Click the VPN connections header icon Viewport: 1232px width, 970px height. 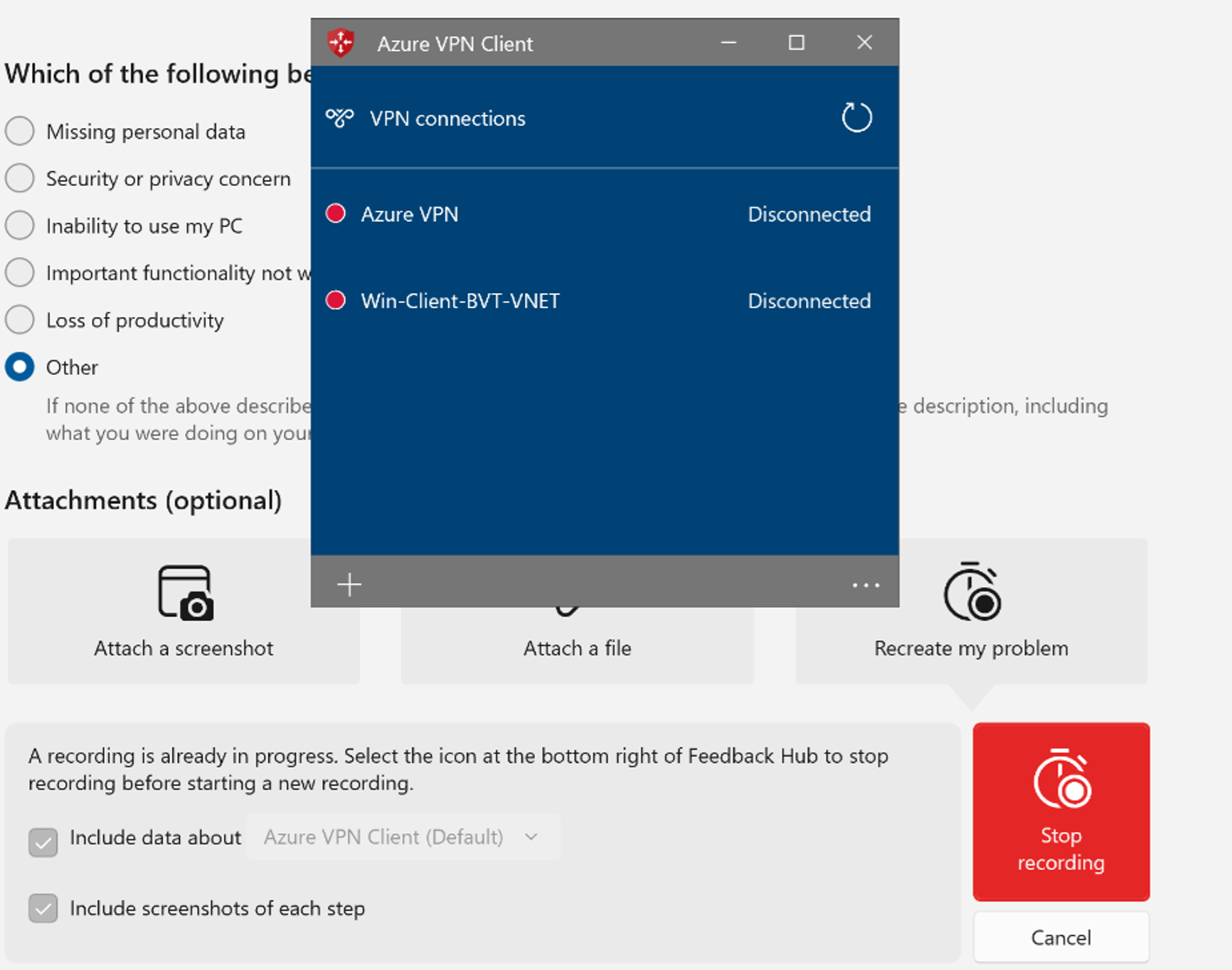tap(339, 118)
